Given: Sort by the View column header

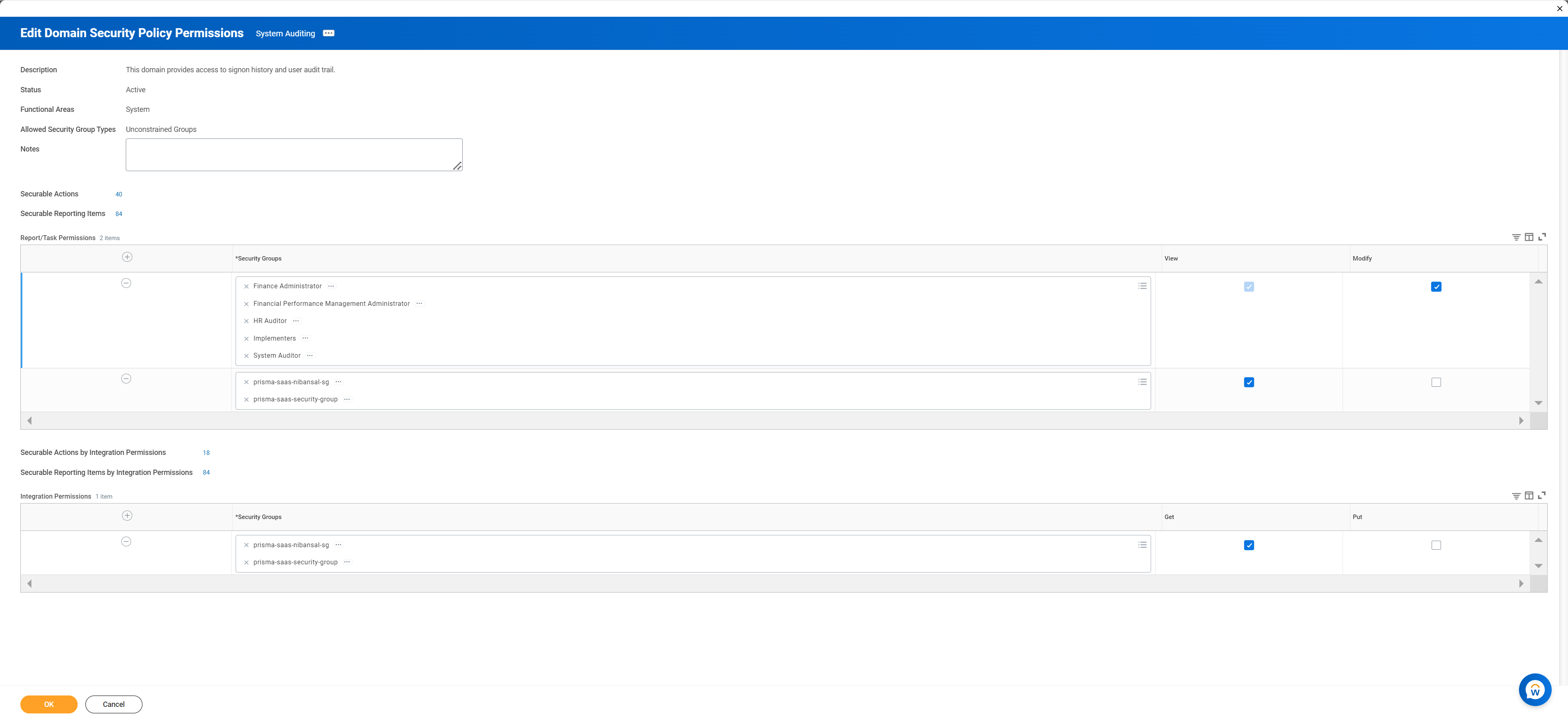Looking at the screenshot, I should click(x=1171, y=259).
